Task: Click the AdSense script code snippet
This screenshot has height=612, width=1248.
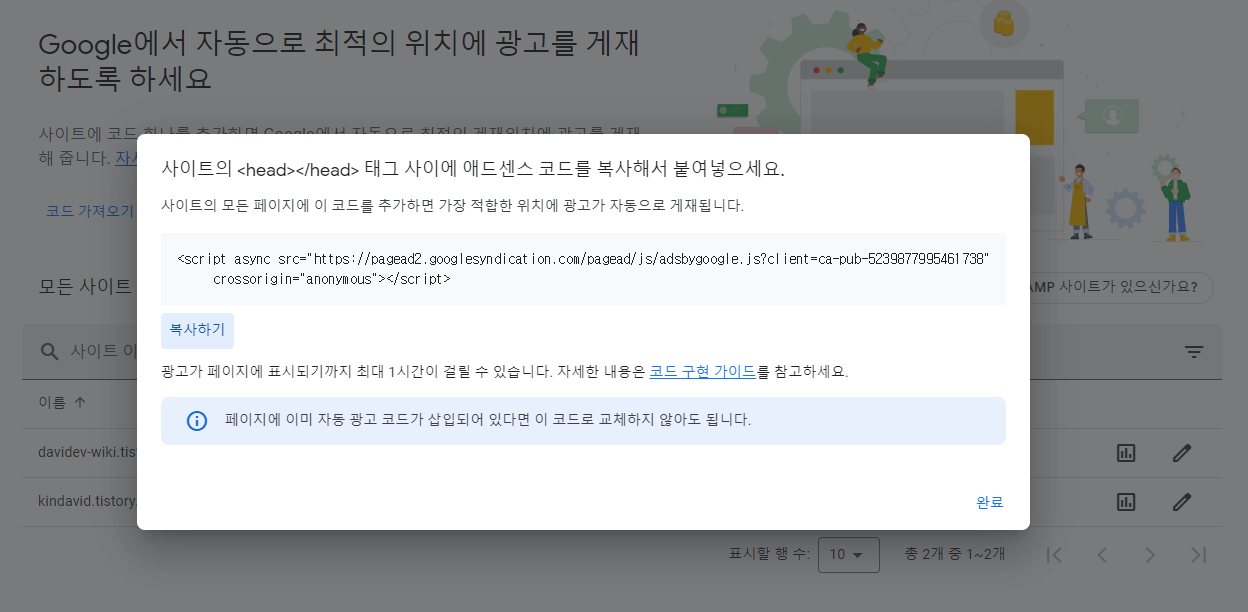Action: point(583,269)
